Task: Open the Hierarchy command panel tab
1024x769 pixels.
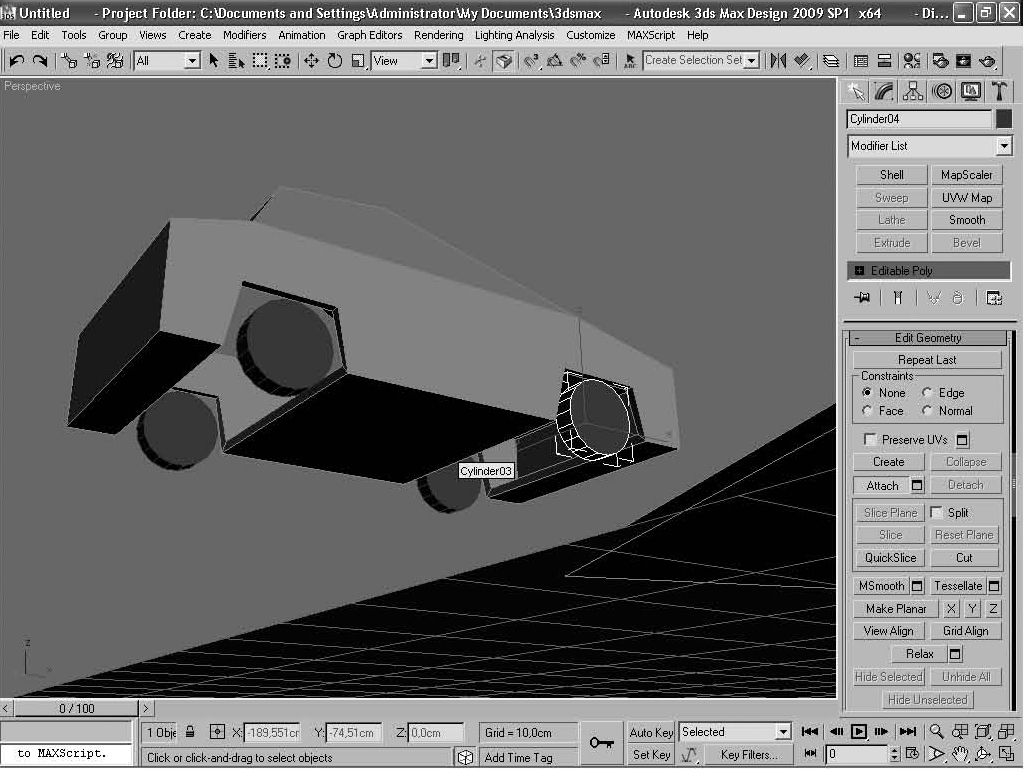Action: tap(913, 92)
